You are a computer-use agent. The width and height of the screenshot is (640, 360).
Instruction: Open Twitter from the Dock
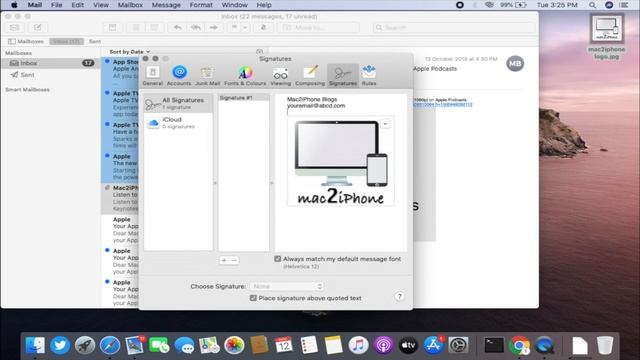(x=60, y=345)
